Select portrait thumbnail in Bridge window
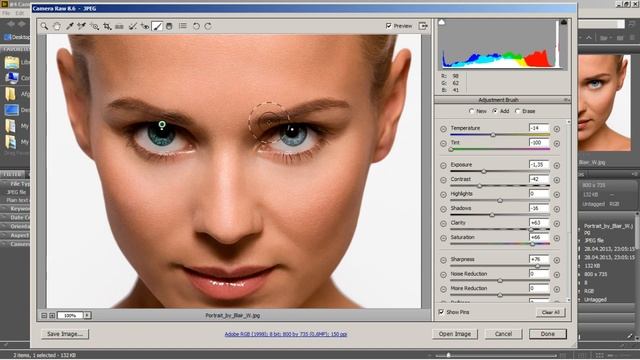This screenshot has height=360, width=640. tap(604, 103)
